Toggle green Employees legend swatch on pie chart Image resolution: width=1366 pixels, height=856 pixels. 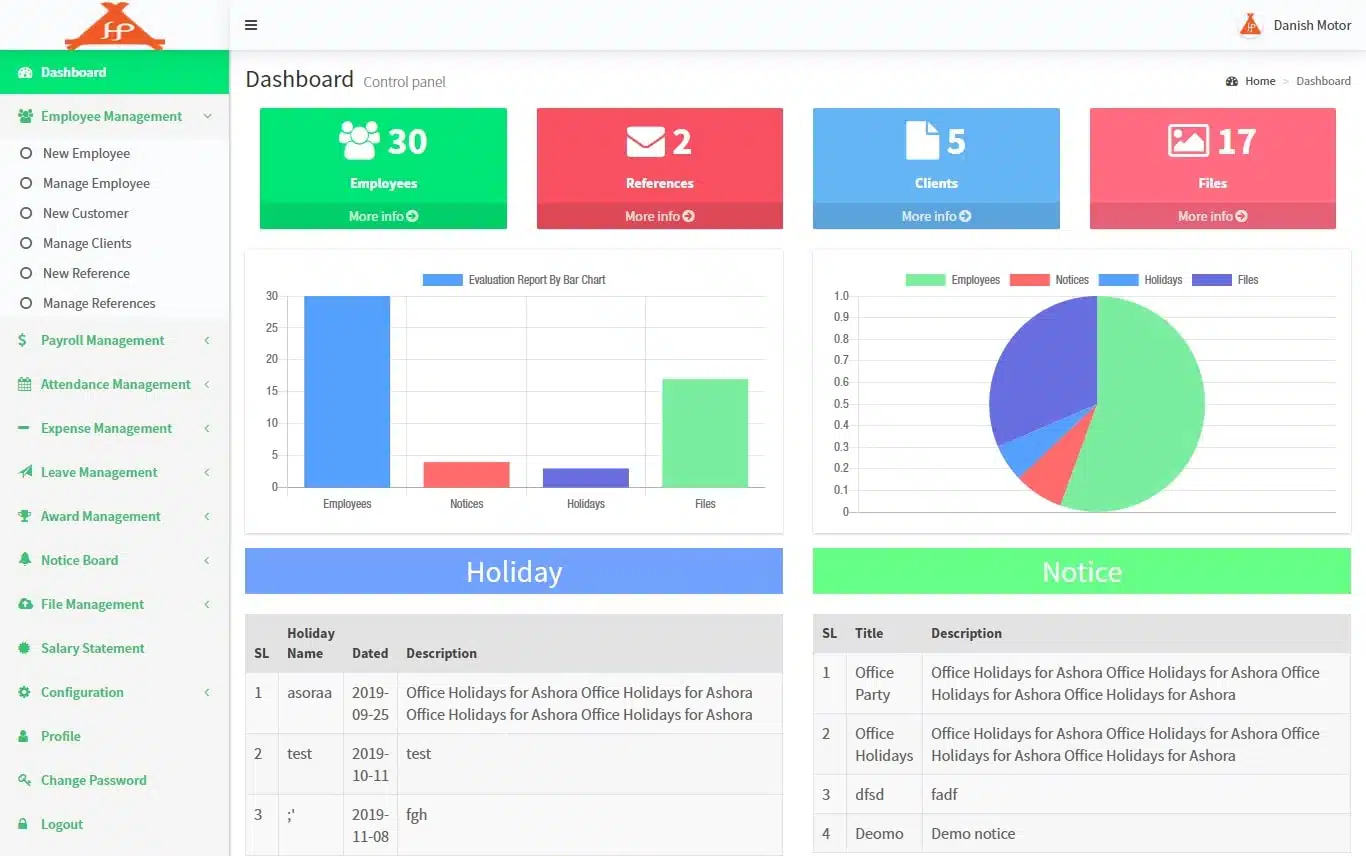pyautogui.click(x=925, y=280)
